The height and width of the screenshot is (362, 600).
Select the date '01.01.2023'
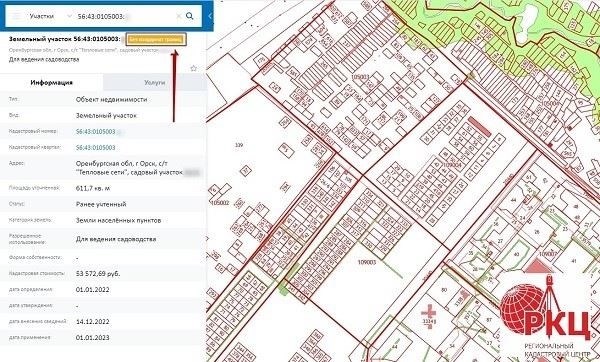coord(92,338)
